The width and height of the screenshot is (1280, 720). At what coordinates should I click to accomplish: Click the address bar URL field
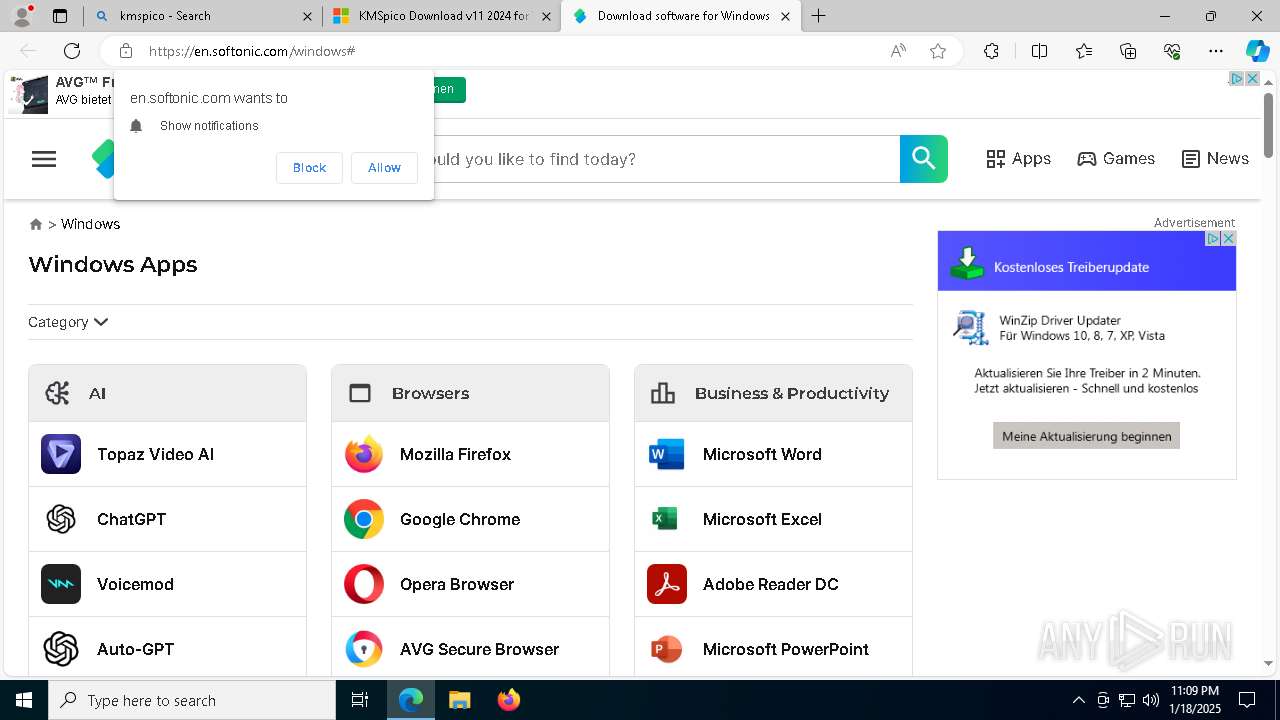(510, 51)
